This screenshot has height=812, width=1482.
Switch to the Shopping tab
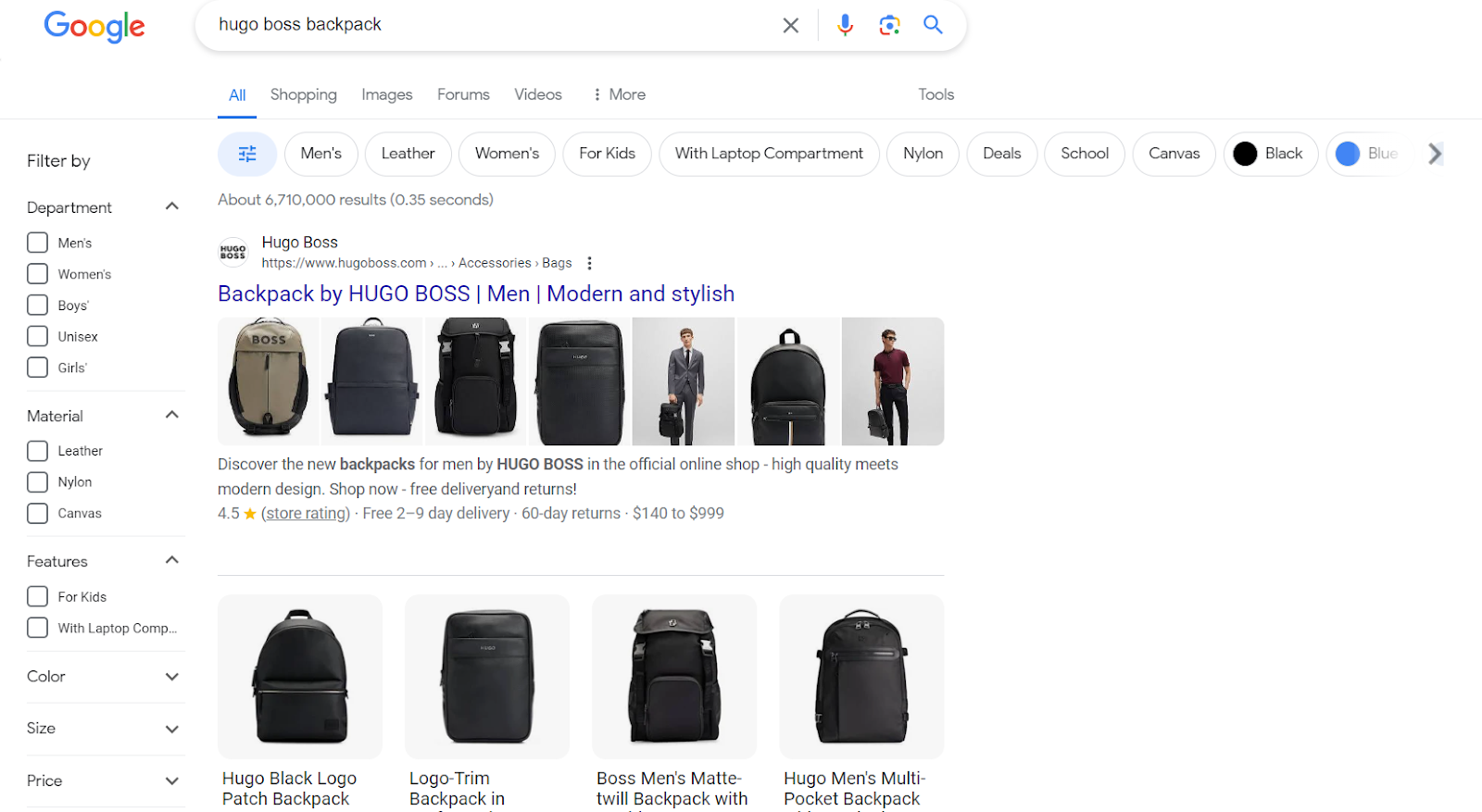pos(304,94)
